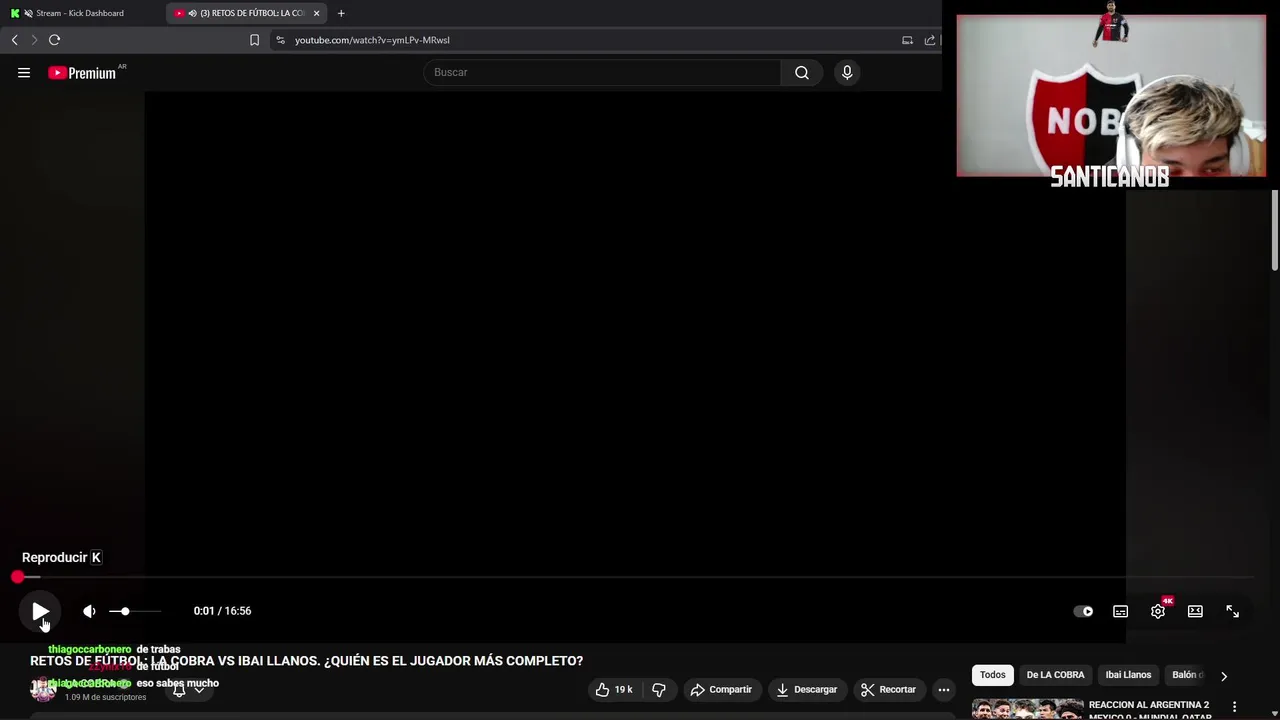Viewport: 1280px width, 720px height.
Task: Select the Todos filter chip
Action: [992, 675]
